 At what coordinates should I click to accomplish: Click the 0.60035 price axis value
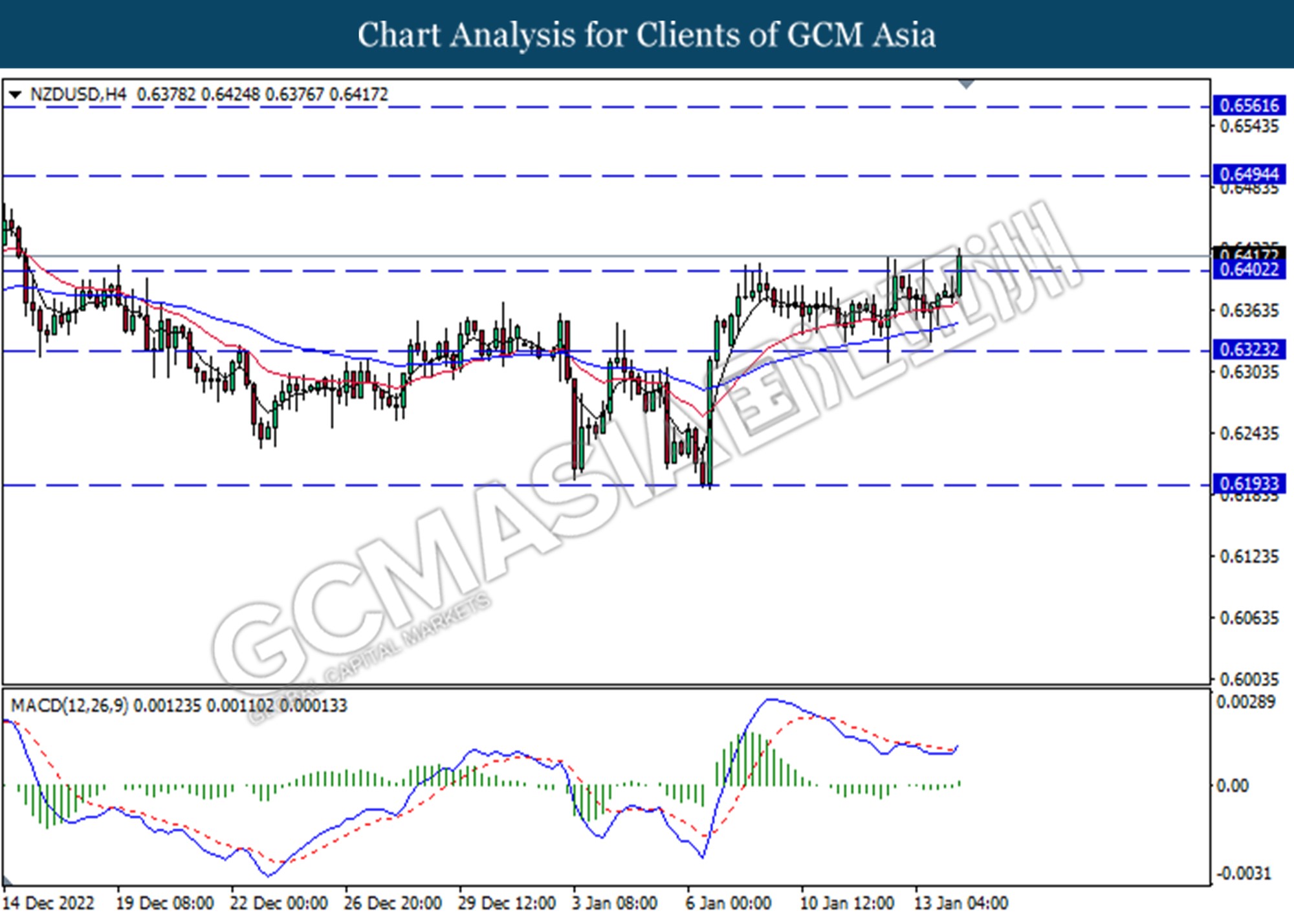click(1249, 679)
